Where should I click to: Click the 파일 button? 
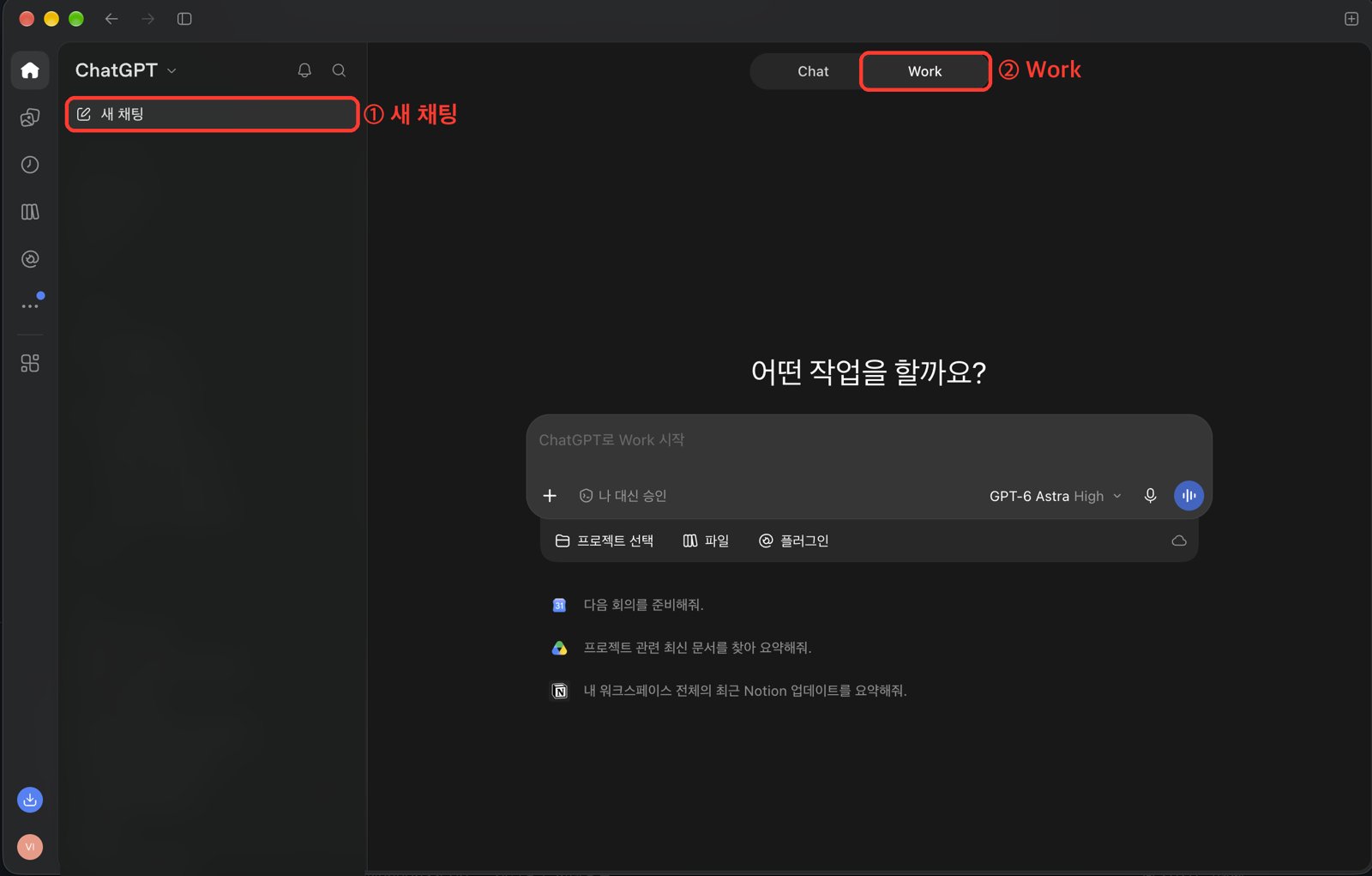point(706,541)
